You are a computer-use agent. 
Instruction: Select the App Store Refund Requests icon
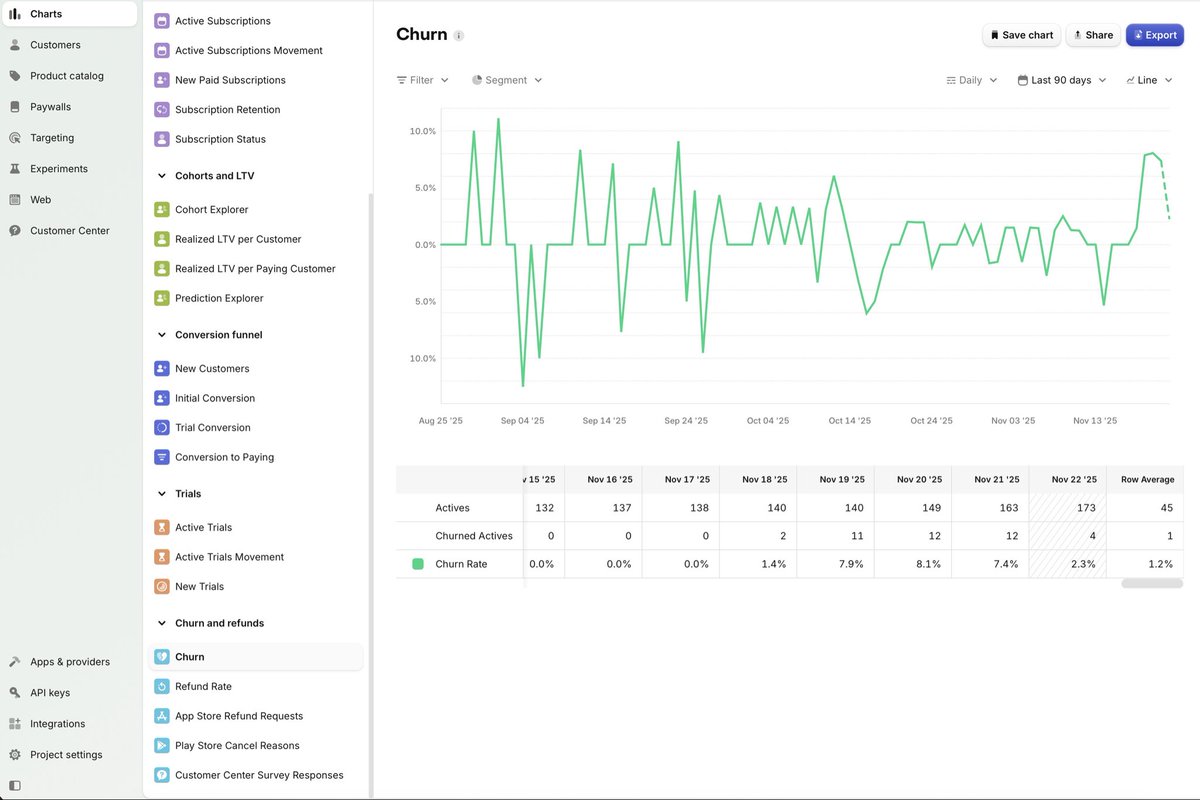coord(162,716)
